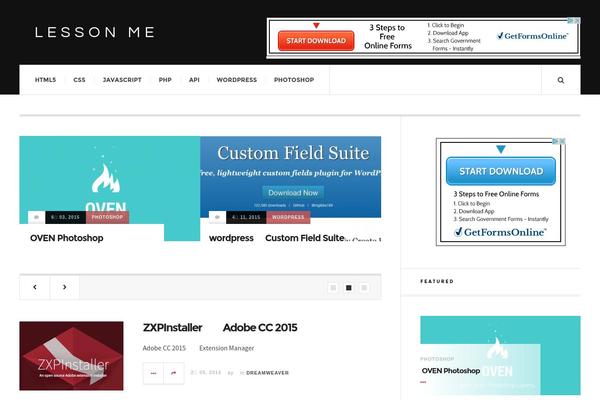The image size is (600, 400).
Task: Click the FEATURED section heading
Action: 437,281
